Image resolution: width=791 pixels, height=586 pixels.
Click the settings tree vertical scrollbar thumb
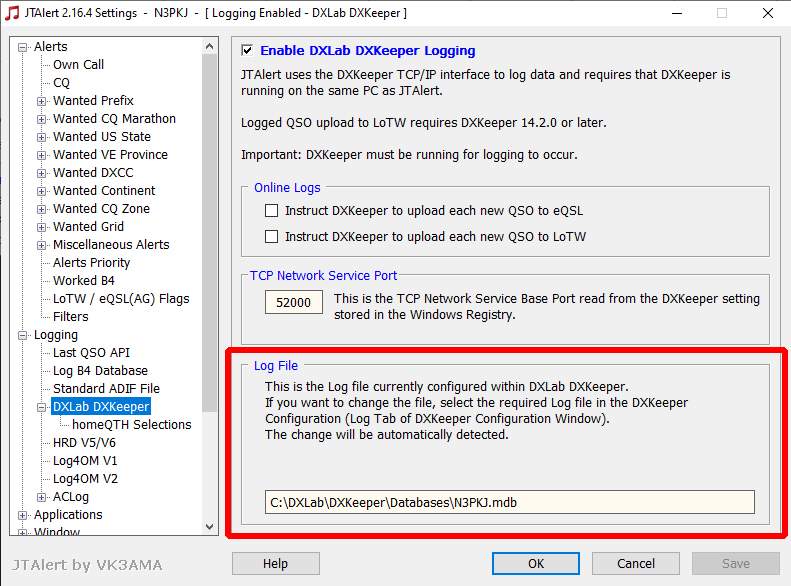tap(210, 233)
